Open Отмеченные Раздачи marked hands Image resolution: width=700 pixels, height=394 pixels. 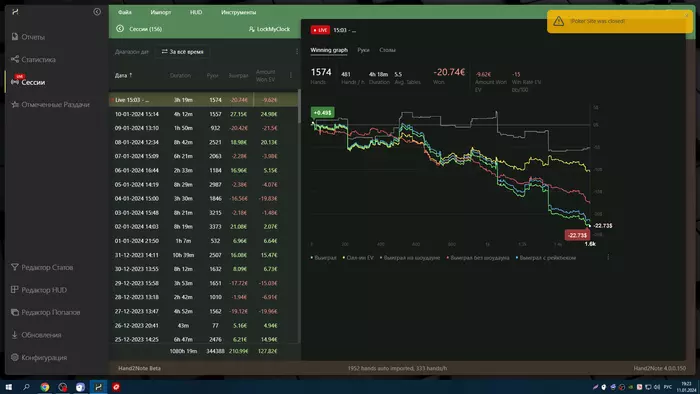click(50, 104)
